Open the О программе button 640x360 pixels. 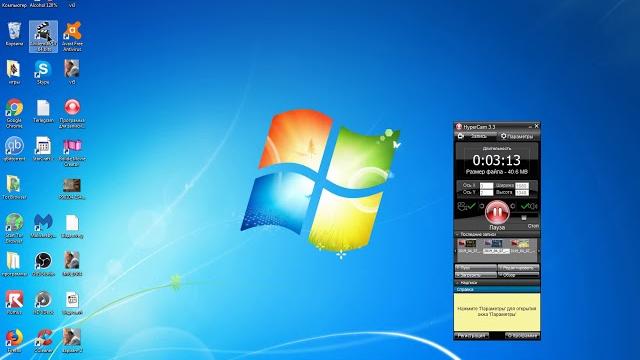(522, 336)
